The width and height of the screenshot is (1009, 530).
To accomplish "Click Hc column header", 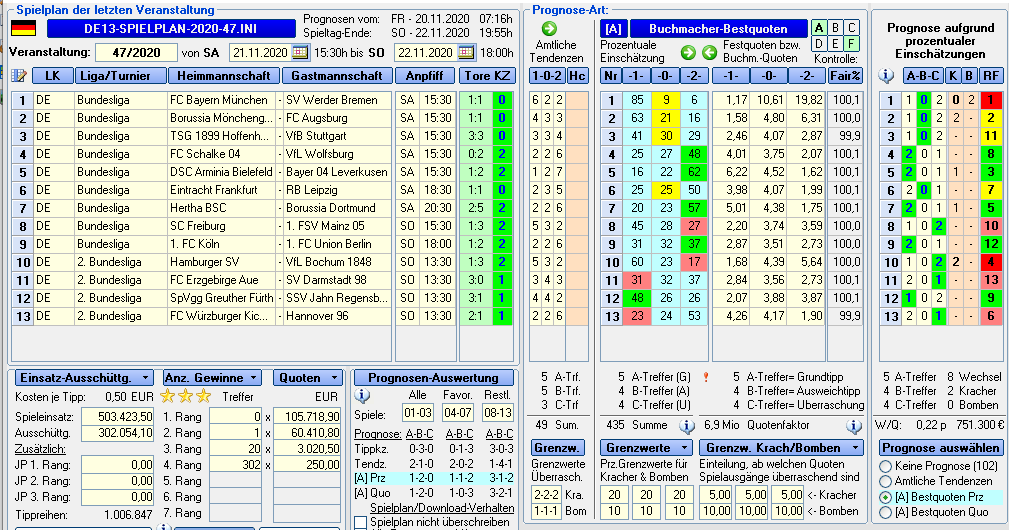I will pos(577,76).
